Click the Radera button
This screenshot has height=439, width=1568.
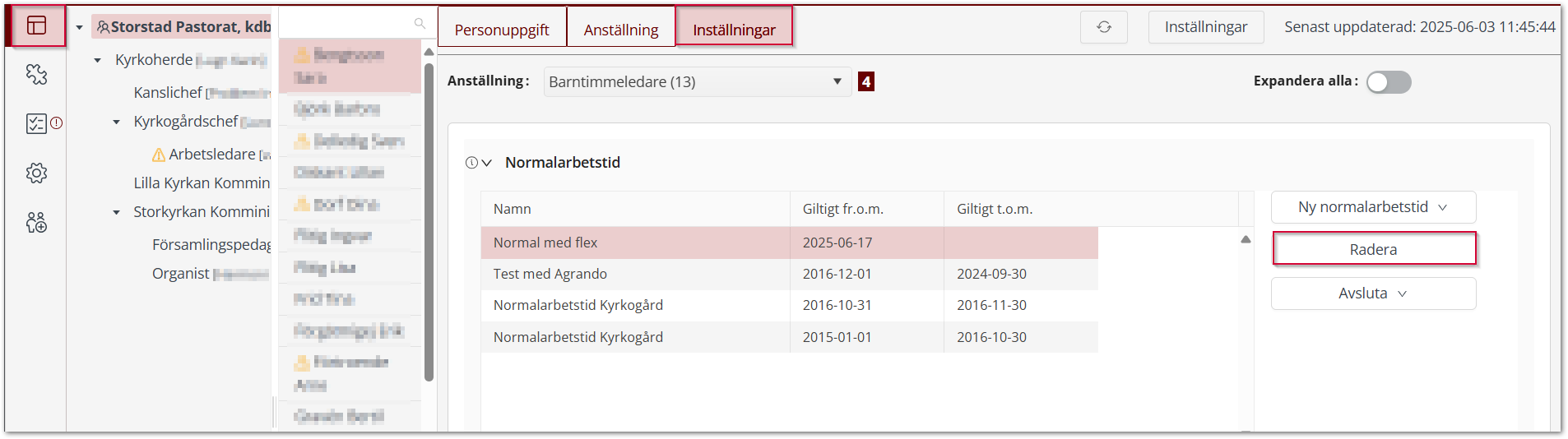click(x=1374, y=249)
